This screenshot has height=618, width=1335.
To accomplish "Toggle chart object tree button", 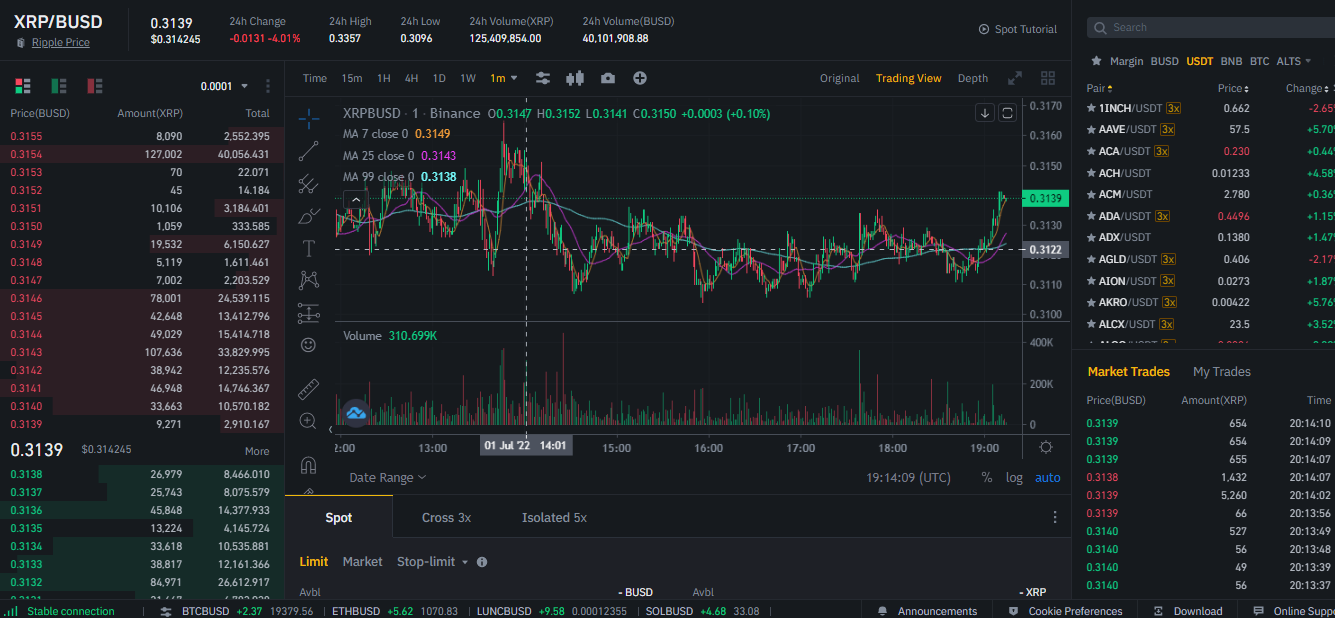I will point(1008,113).
